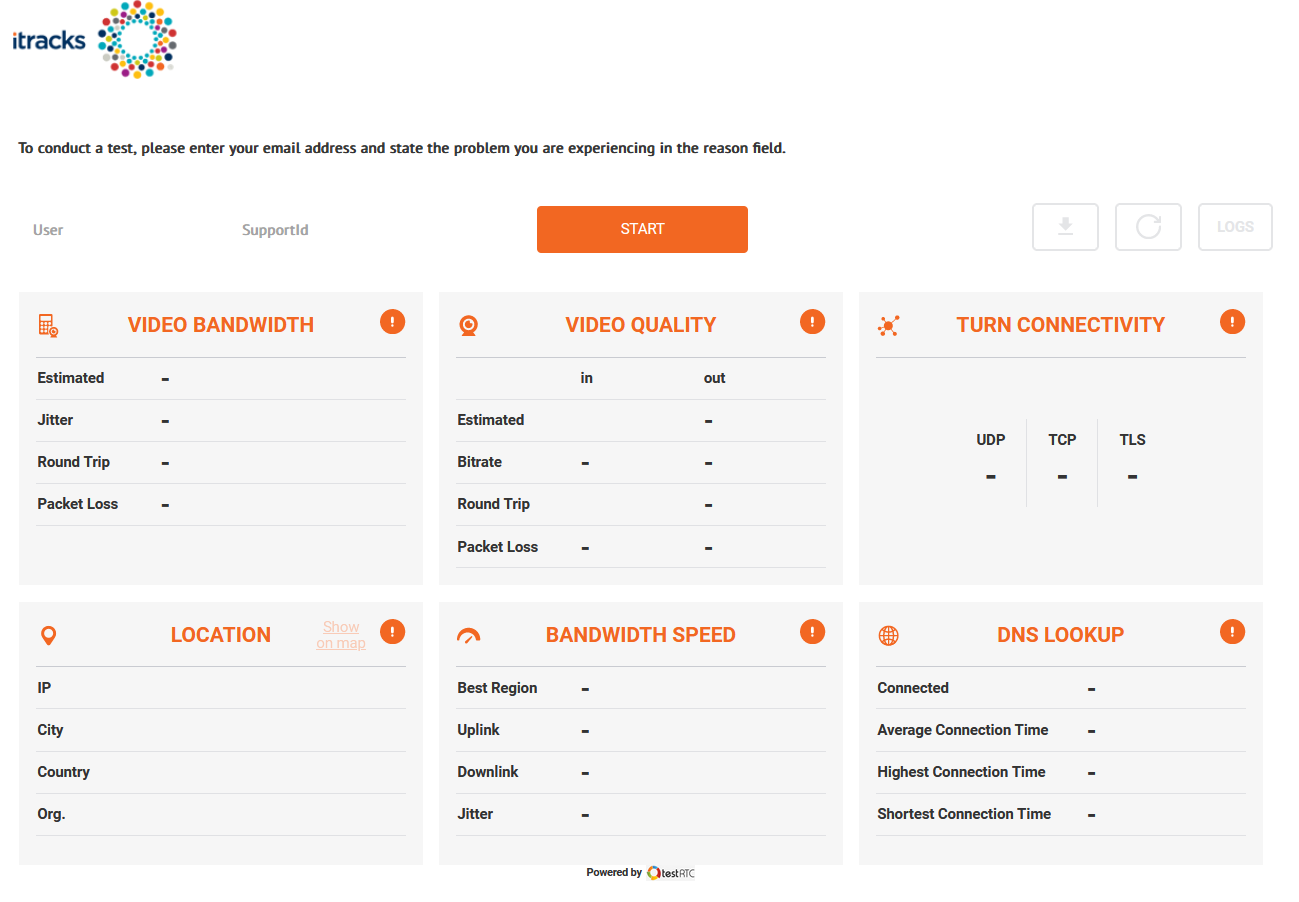This screenshot has width=1299, height=902.
Task: Click Round Trip in Video Bandwidth
Action: pos(221,463)
